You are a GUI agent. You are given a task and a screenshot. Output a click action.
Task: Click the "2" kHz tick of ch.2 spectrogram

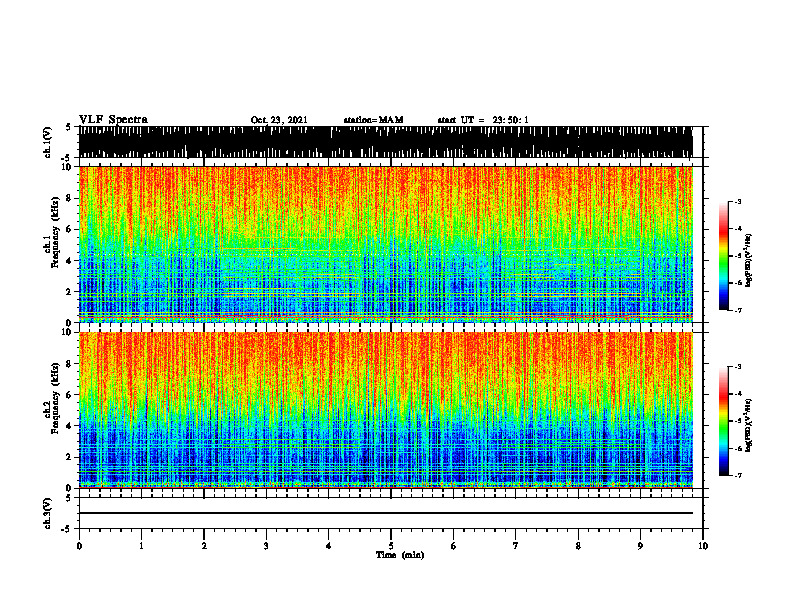point(69,457)
